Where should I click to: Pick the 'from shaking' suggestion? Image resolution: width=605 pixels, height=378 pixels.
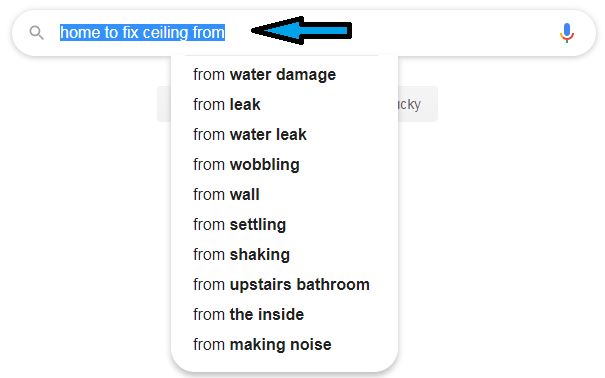(x=284, y=255)
